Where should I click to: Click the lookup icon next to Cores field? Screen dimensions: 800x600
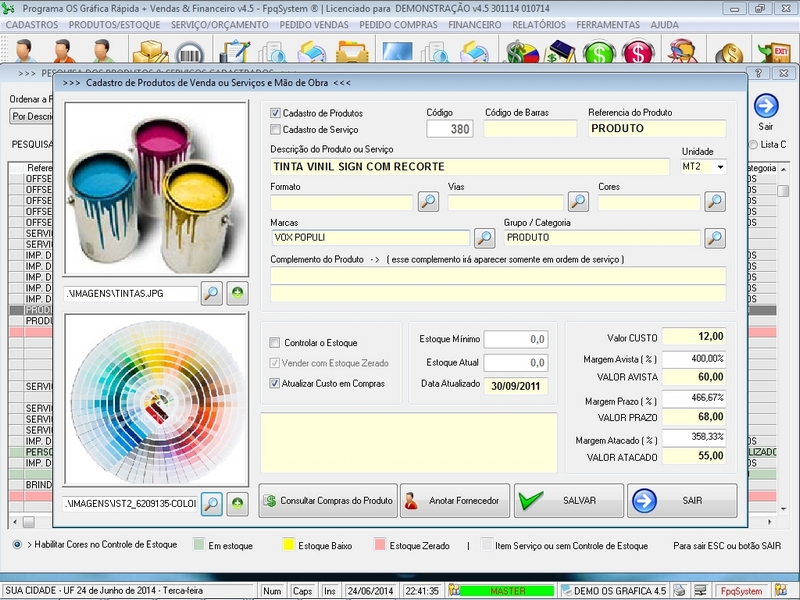pos(715,202)
